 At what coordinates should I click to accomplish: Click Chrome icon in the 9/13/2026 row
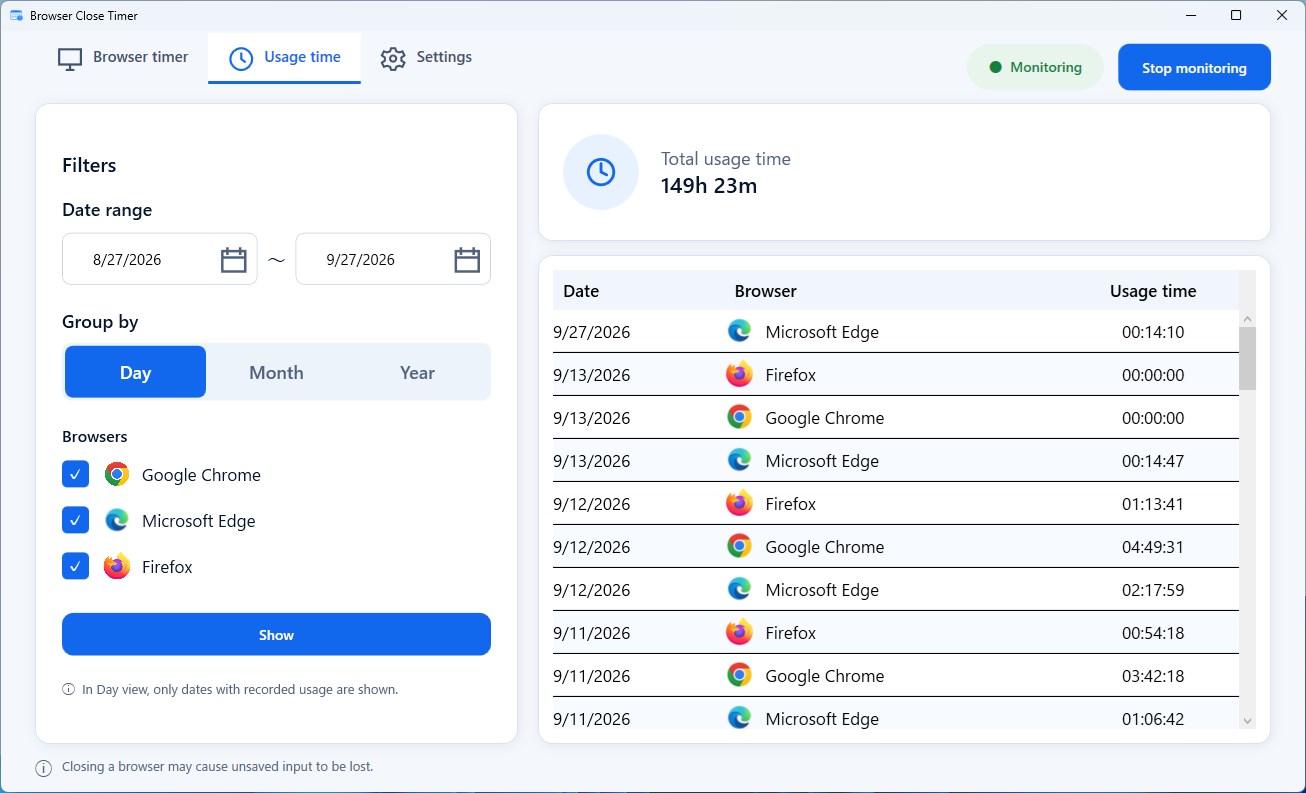[739, 417]
